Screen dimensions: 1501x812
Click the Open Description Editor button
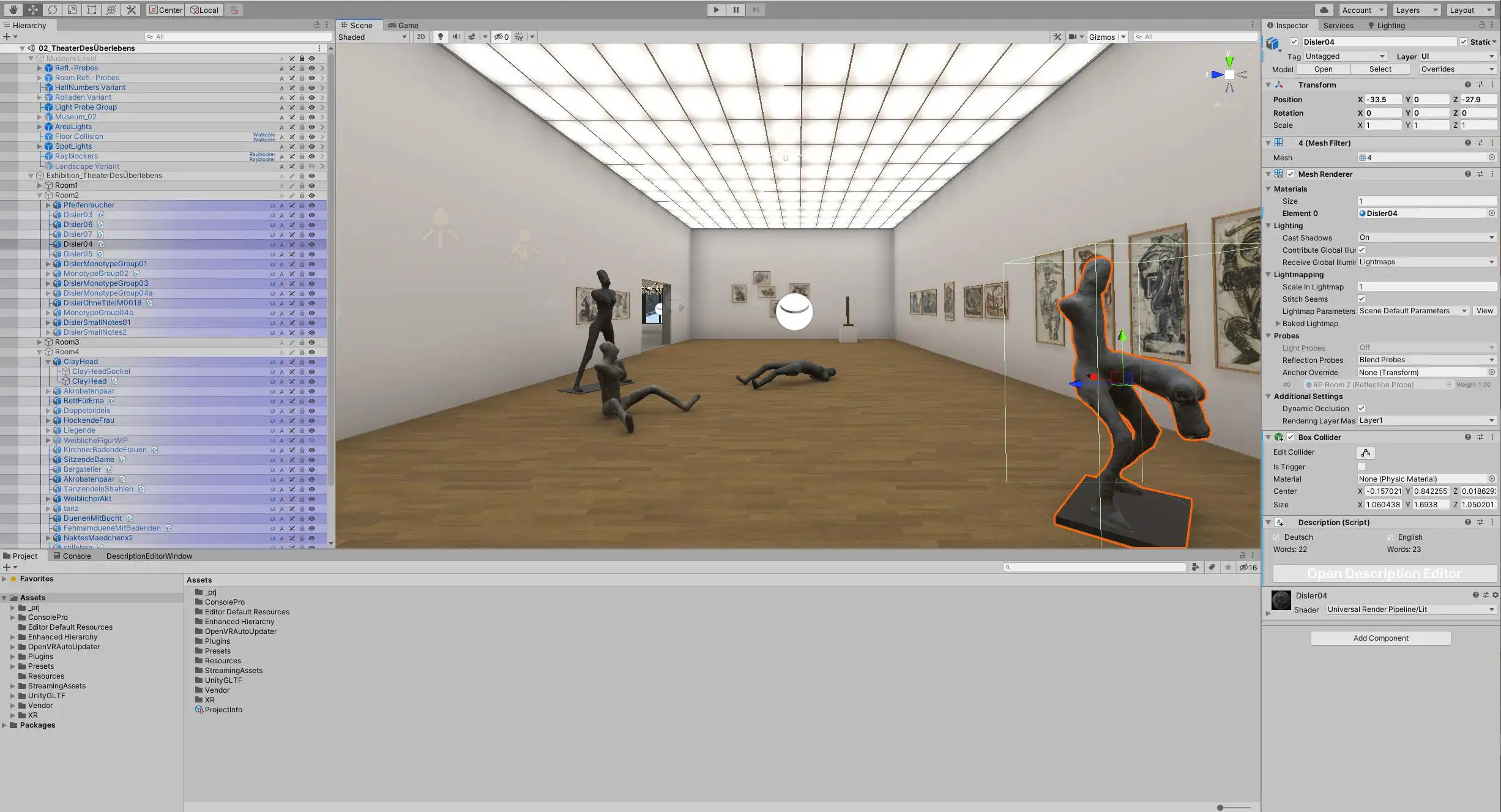coord(1385,573)
